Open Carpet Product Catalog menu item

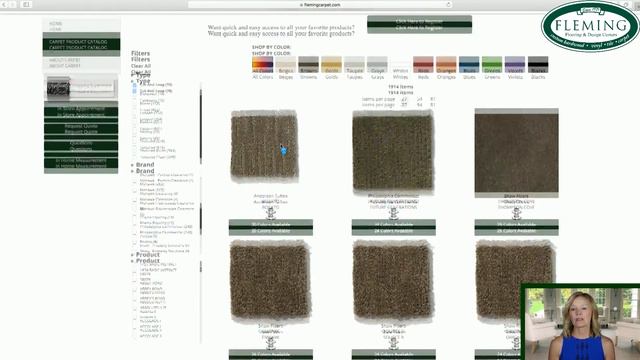(x=81, y=44)
